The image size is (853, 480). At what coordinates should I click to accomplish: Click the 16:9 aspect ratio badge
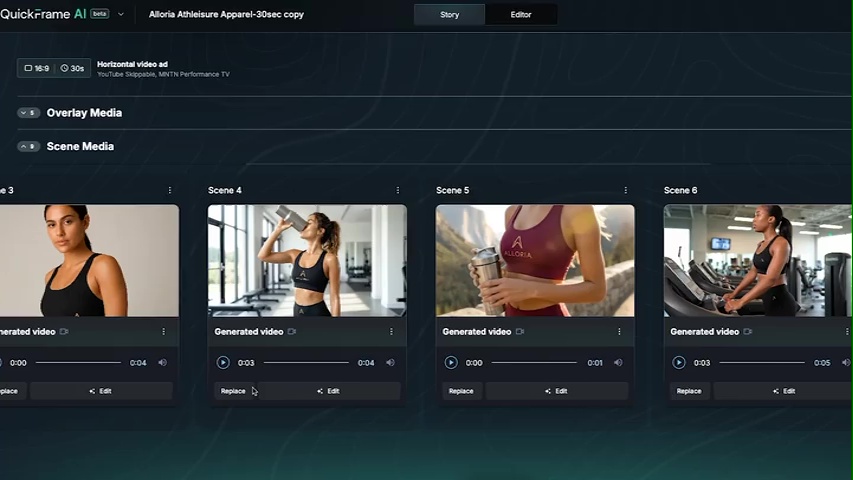coord(36,68)
